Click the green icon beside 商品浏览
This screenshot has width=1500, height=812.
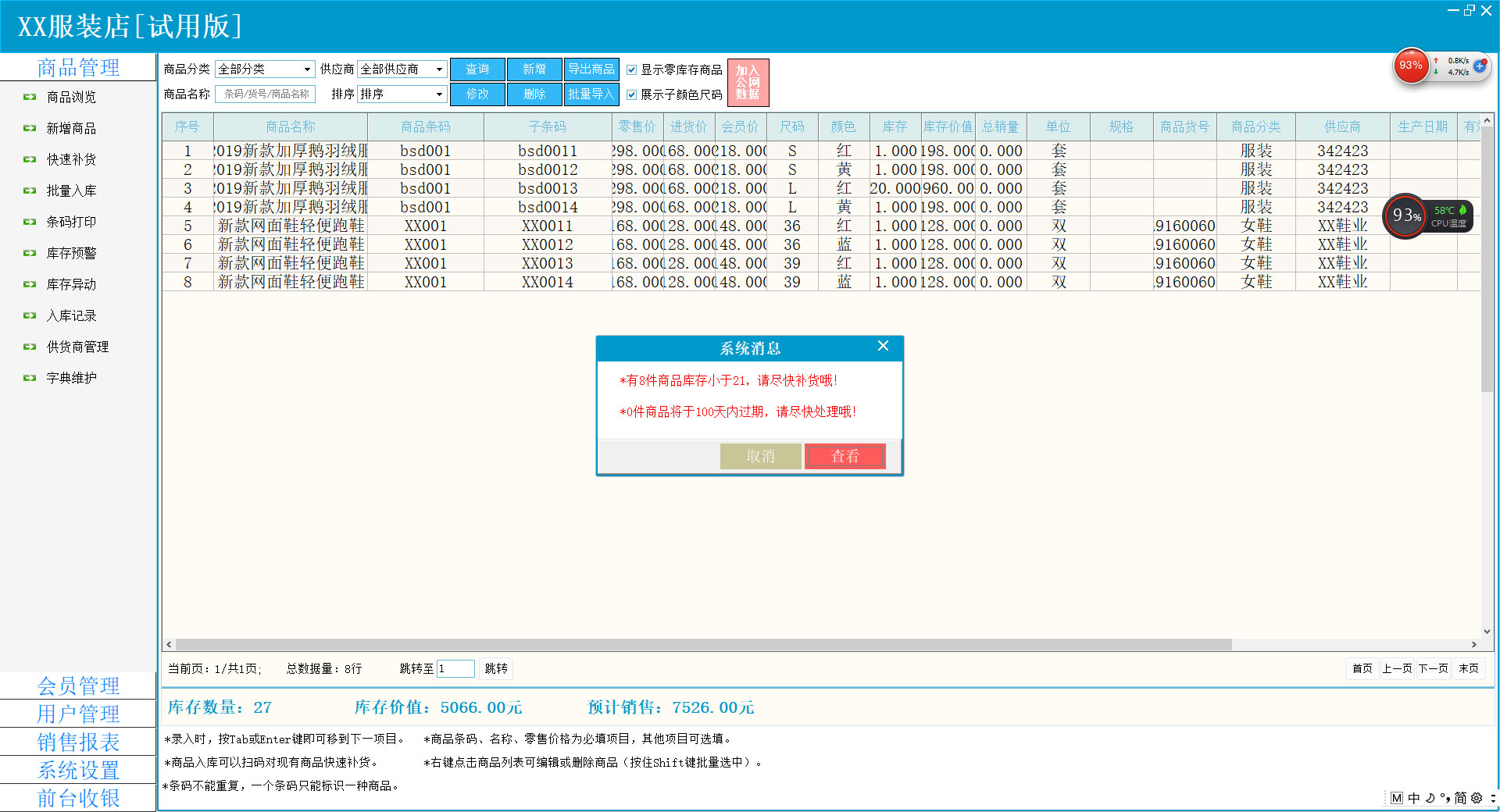(30, 97)
